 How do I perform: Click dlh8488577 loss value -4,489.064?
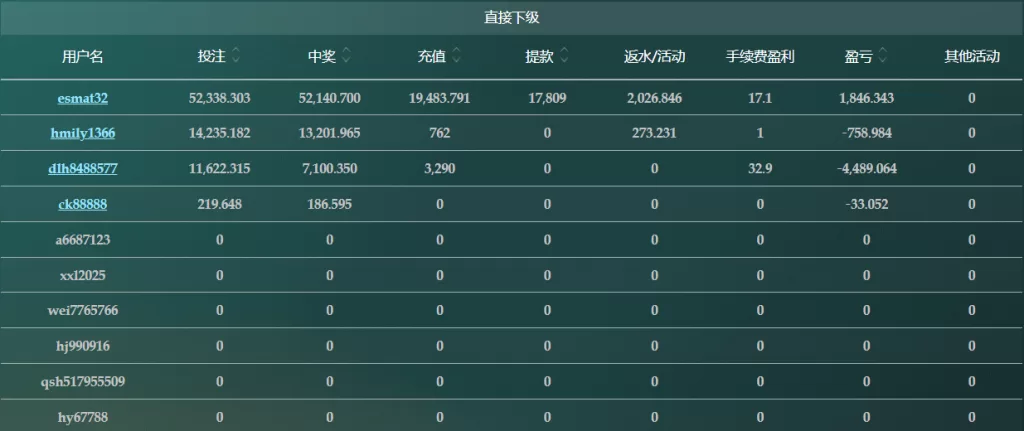[867, 168]
